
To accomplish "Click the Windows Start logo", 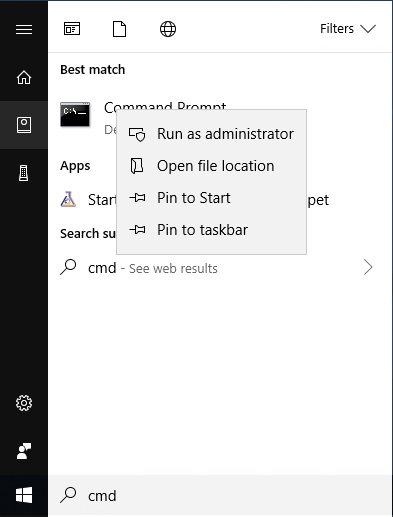I will tap(24, 495).
